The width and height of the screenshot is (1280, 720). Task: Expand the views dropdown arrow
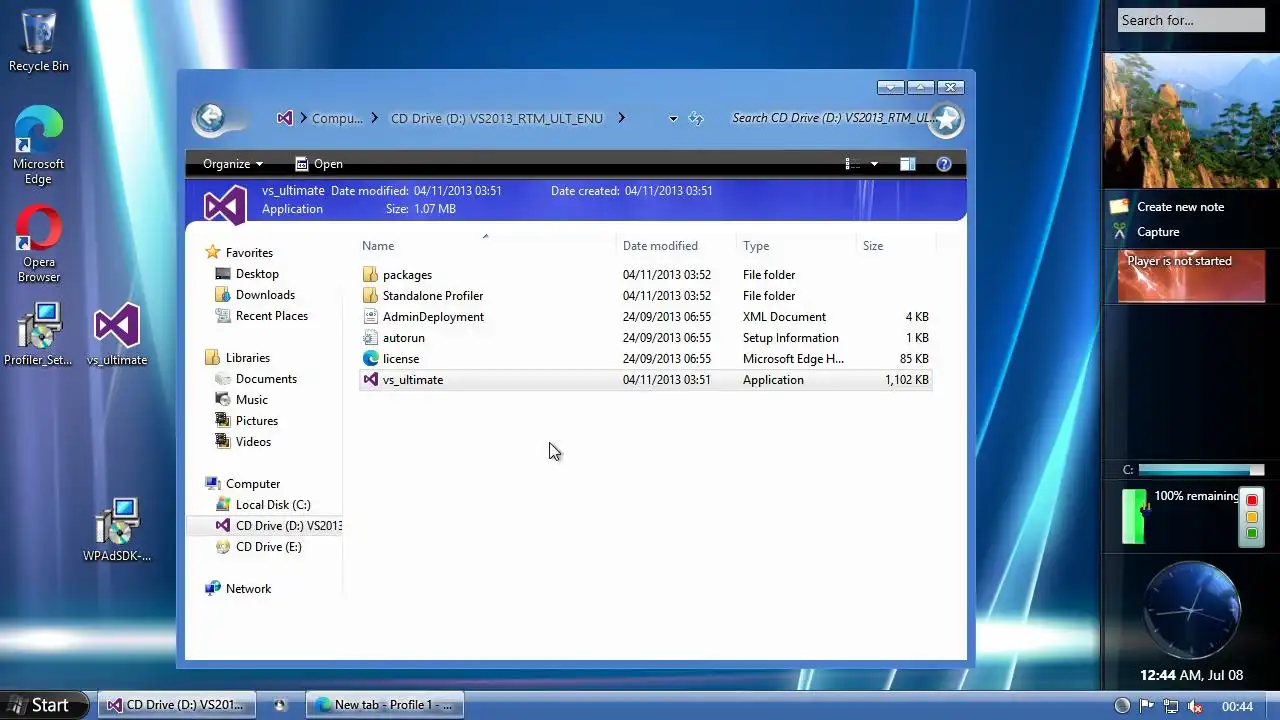tap(874, 164)
